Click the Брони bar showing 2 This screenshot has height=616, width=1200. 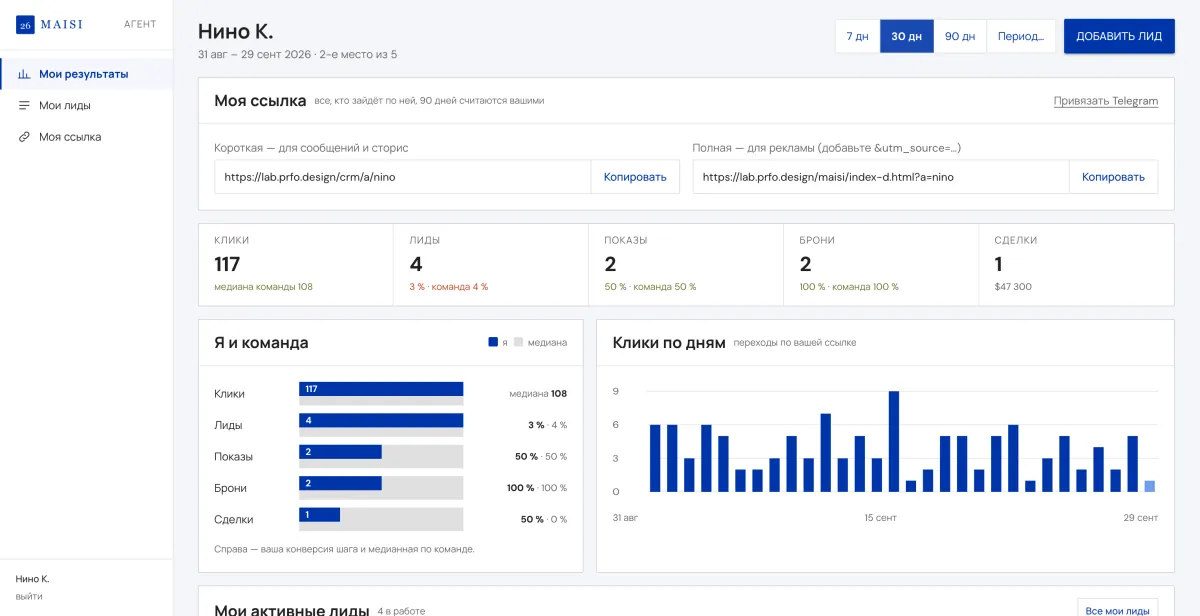340,483
